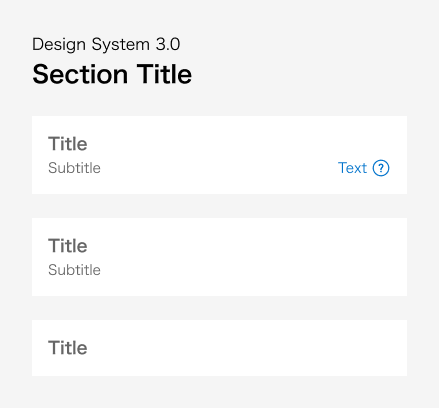Image resolution: width=439 pixels, height=408 pixels.
Task: Click the Subtitle beside the blue Text link
Action: [74, 168]
